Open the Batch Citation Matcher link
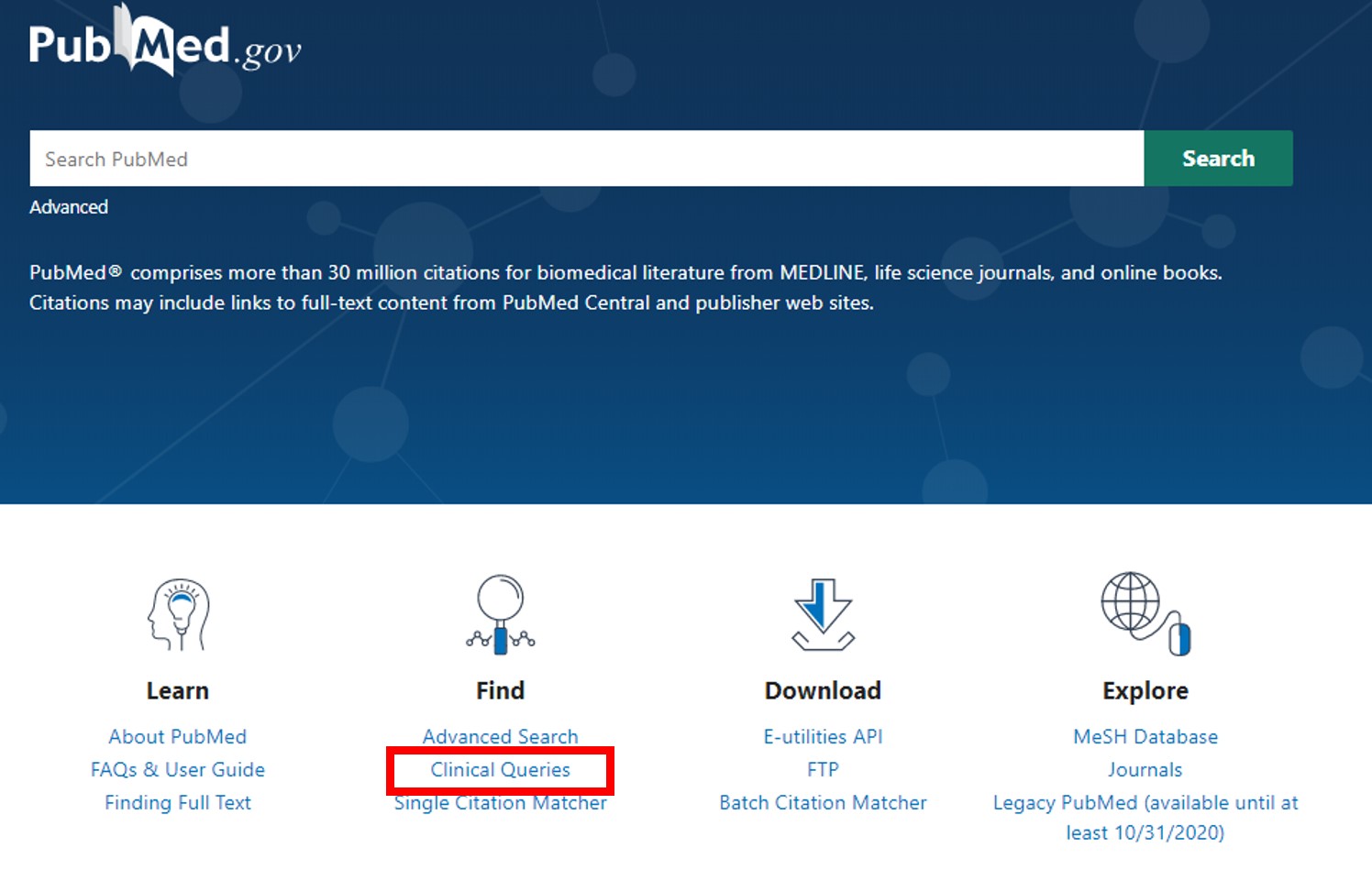 pyautogui.click(x=823, y=802)
